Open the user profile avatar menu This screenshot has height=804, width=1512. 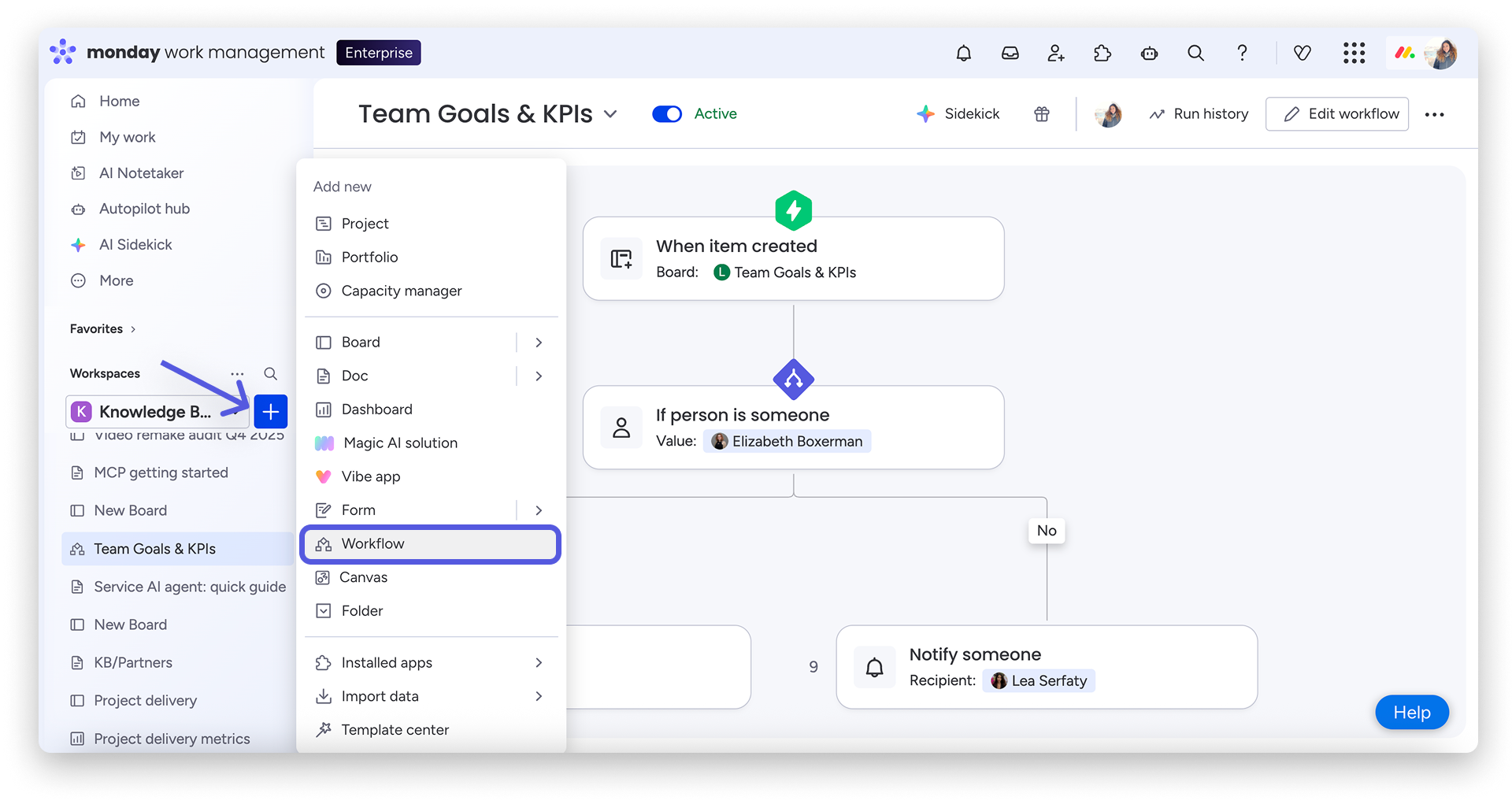click(1441, 54)
